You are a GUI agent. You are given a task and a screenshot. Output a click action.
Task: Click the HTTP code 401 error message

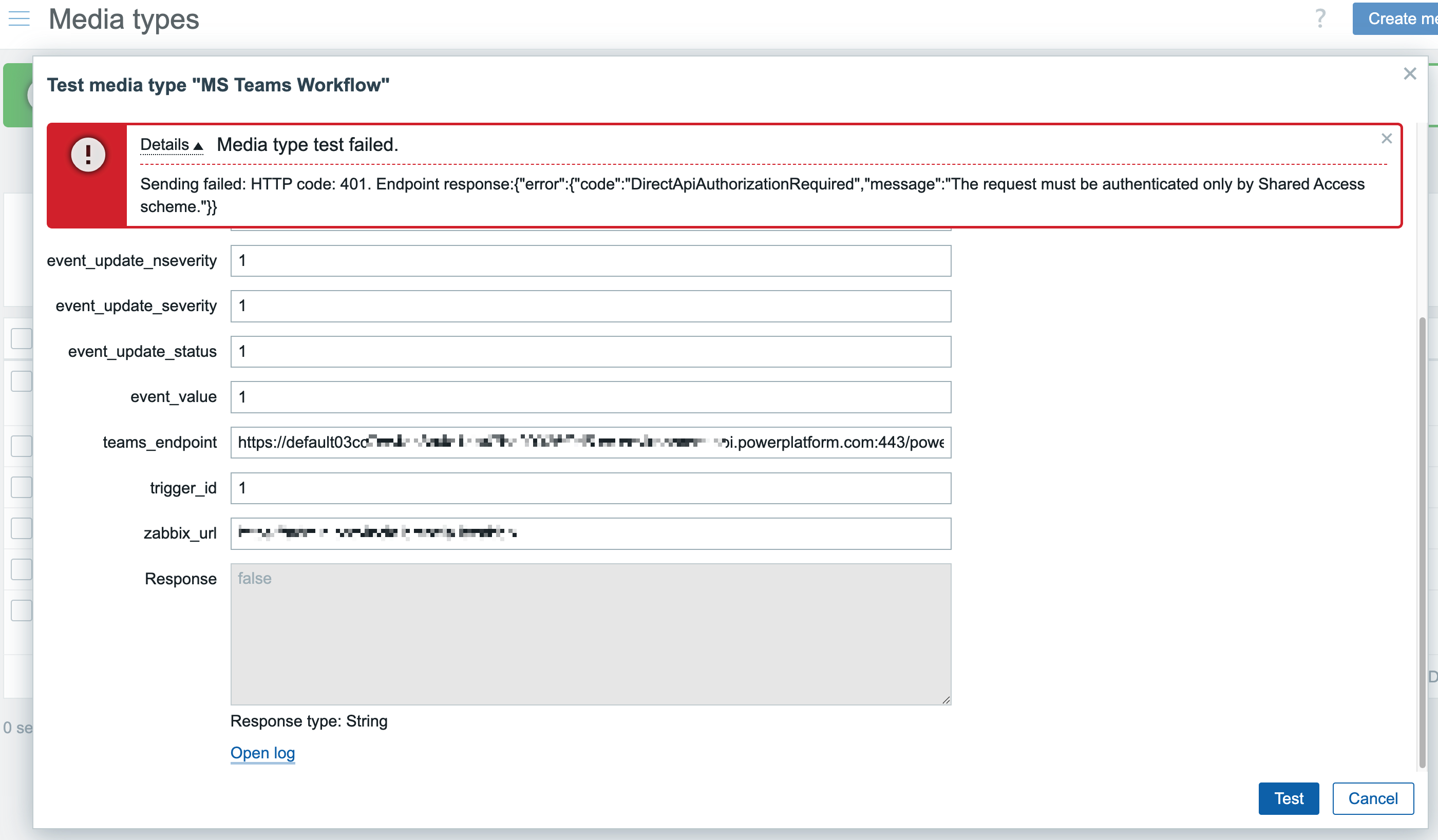click(x=752, y=195)
